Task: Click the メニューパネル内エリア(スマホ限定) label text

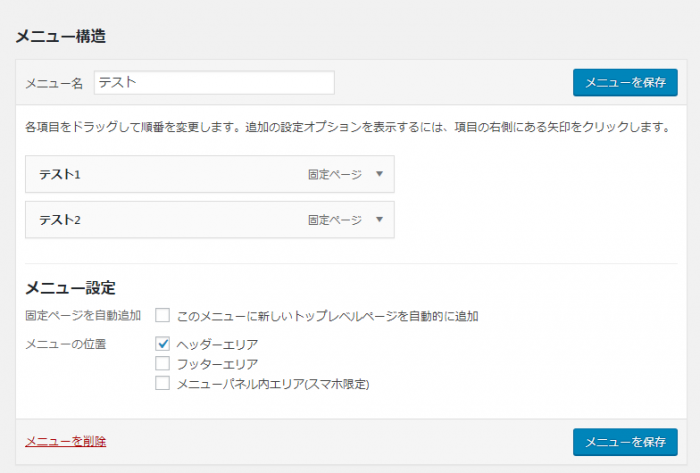Action: coord(273,382)
